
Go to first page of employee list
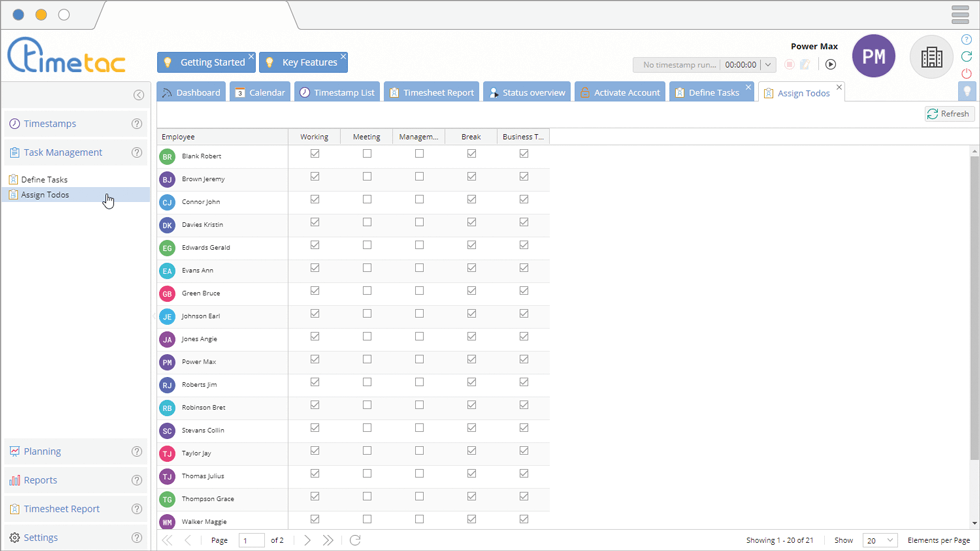pos(167,540)
